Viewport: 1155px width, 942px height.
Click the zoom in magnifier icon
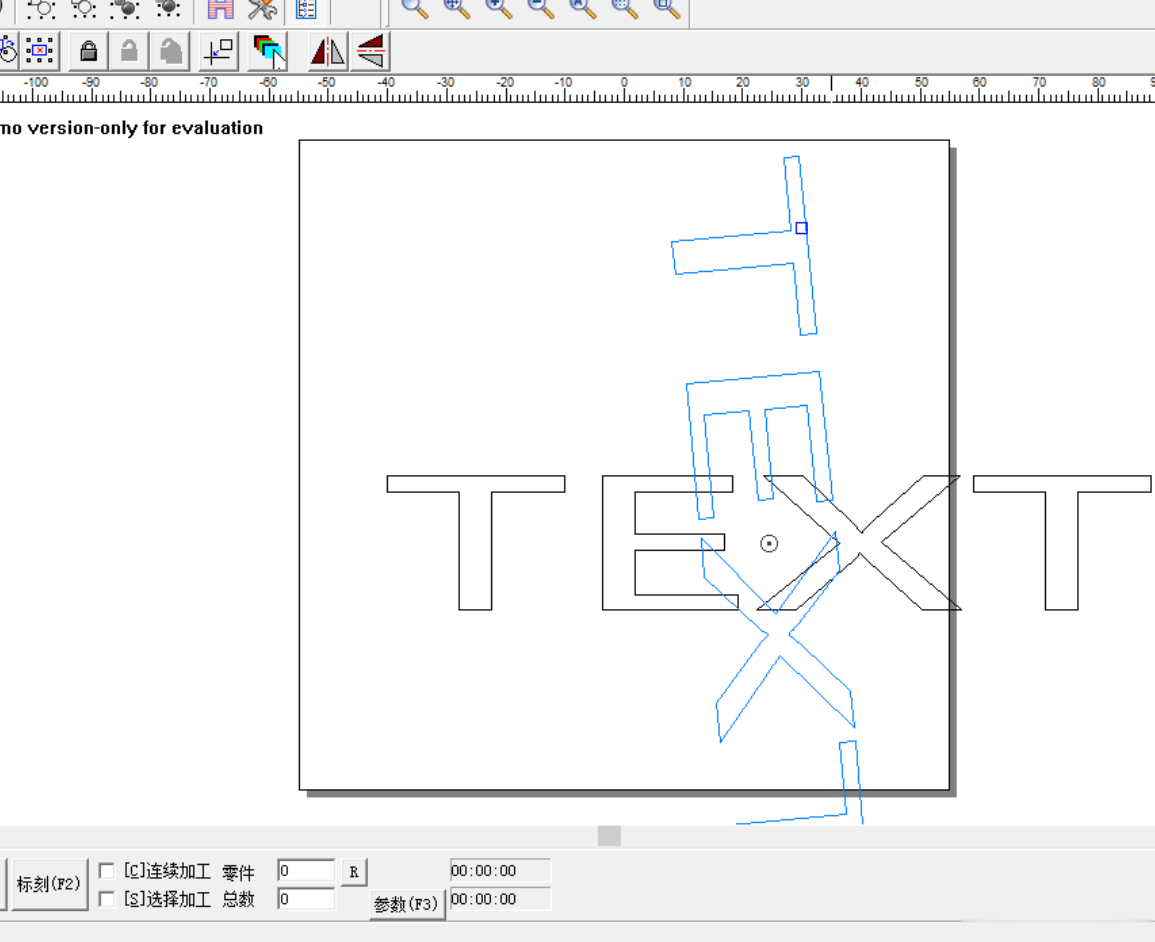tap(499, 7)
